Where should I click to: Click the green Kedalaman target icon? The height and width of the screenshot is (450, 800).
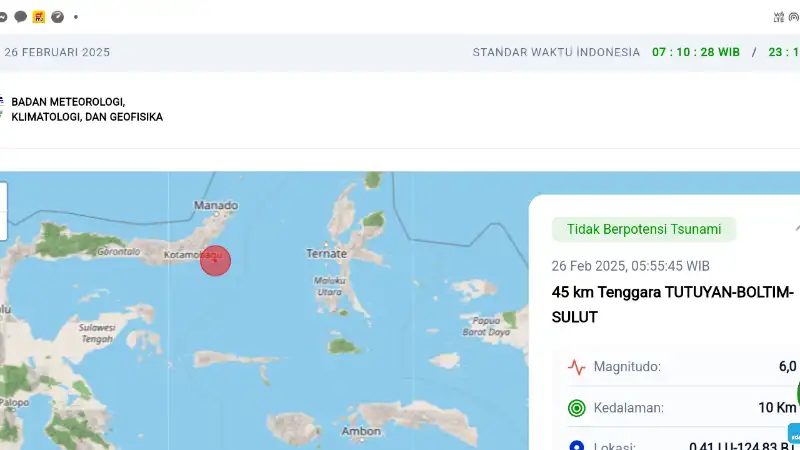click(577, 408)
